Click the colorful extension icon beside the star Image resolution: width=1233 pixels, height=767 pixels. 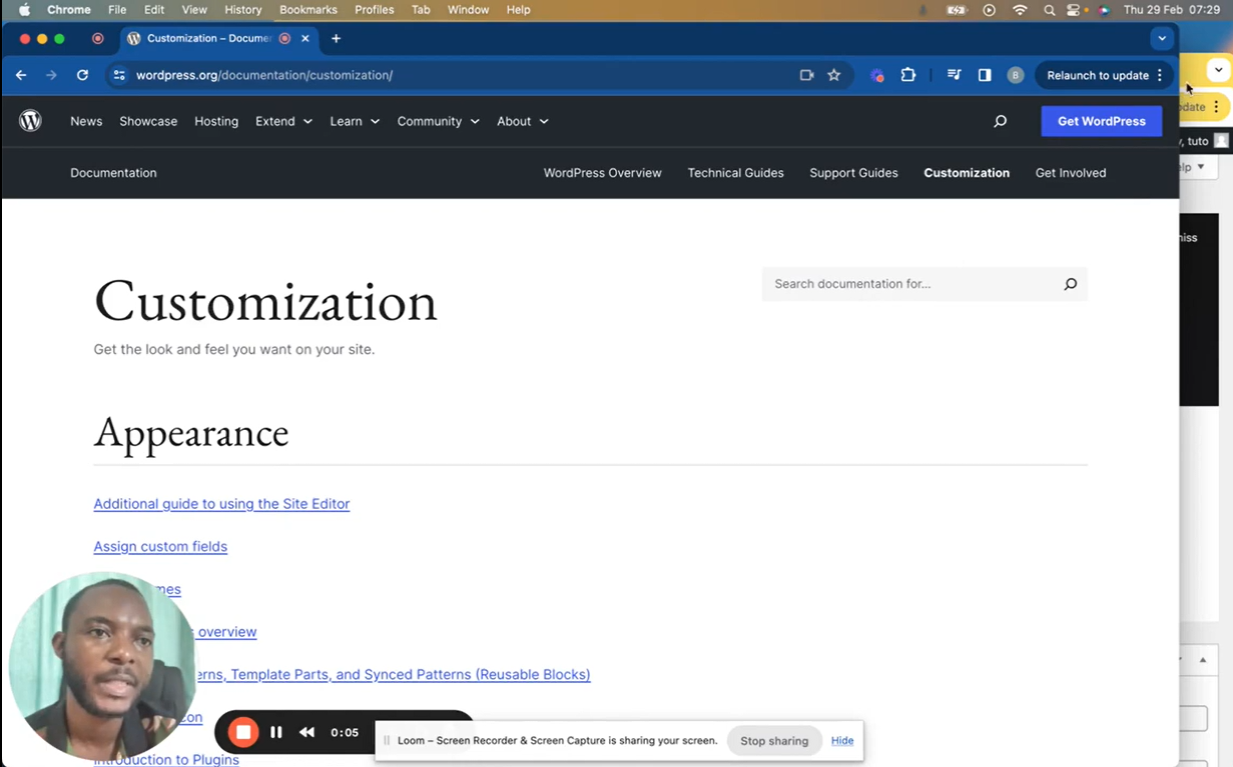pyautogui.click(x=877, y=75)
